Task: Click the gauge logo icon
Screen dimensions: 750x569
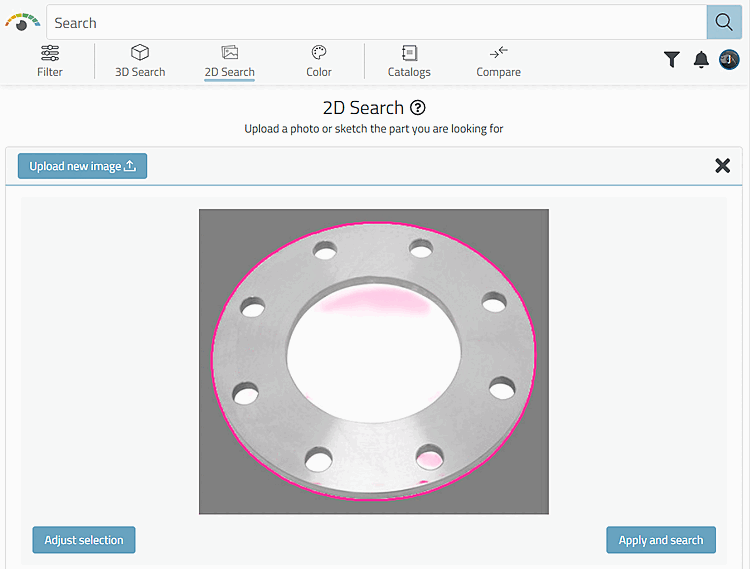Action: pos(22,21)
